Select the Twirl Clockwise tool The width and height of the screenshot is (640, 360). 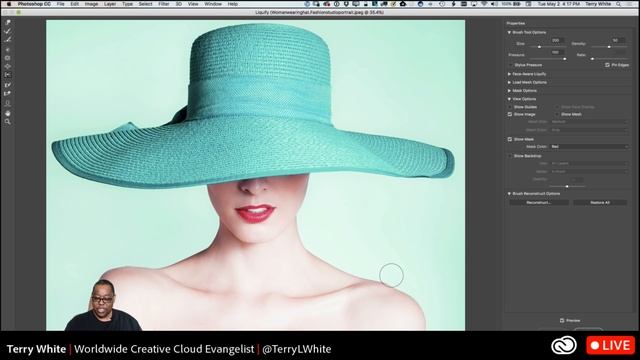point(8,49)
